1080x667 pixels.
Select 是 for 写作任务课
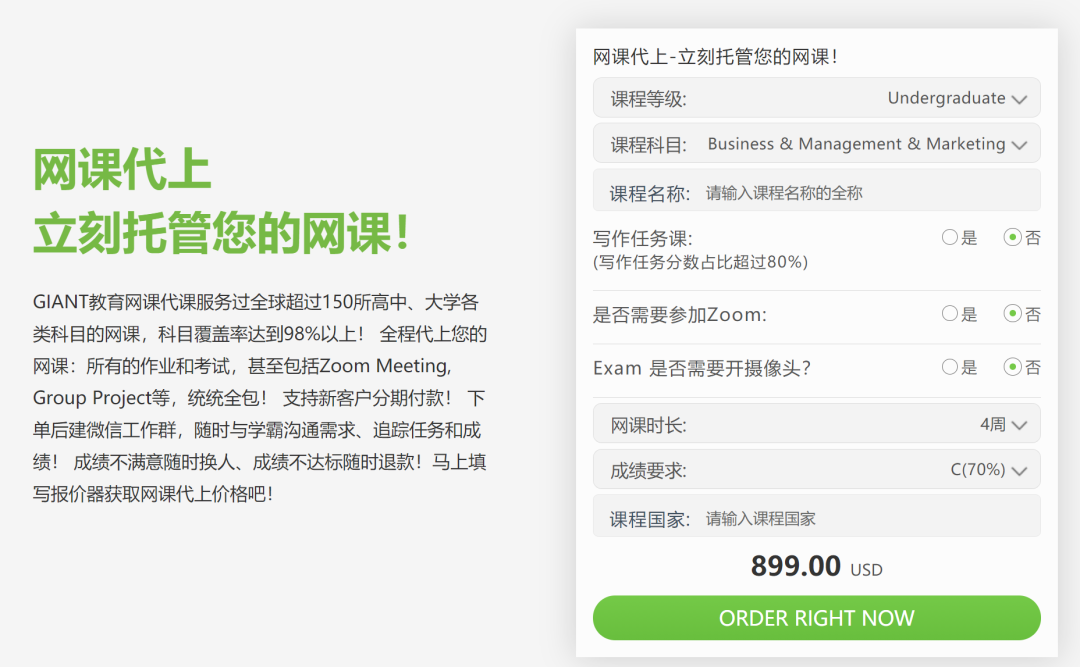point(950,238)
